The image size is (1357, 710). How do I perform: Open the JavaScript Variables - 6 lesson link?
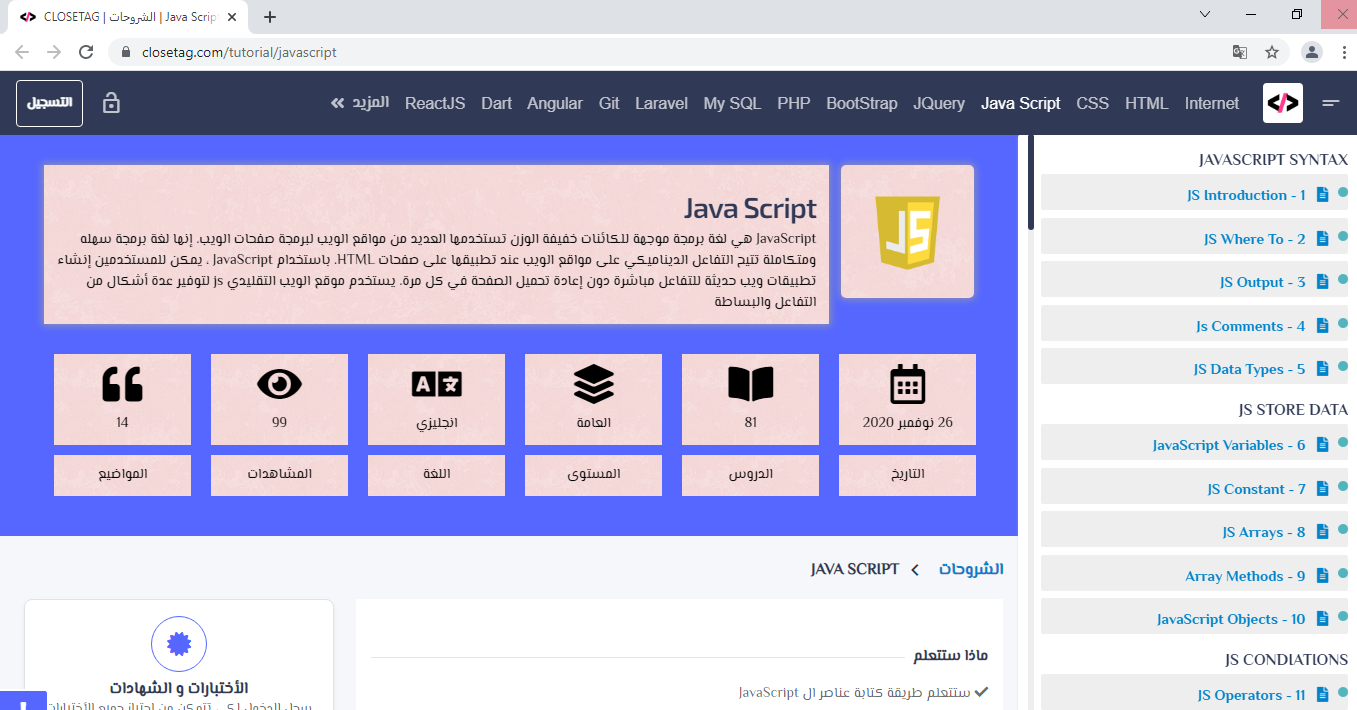1229,445
